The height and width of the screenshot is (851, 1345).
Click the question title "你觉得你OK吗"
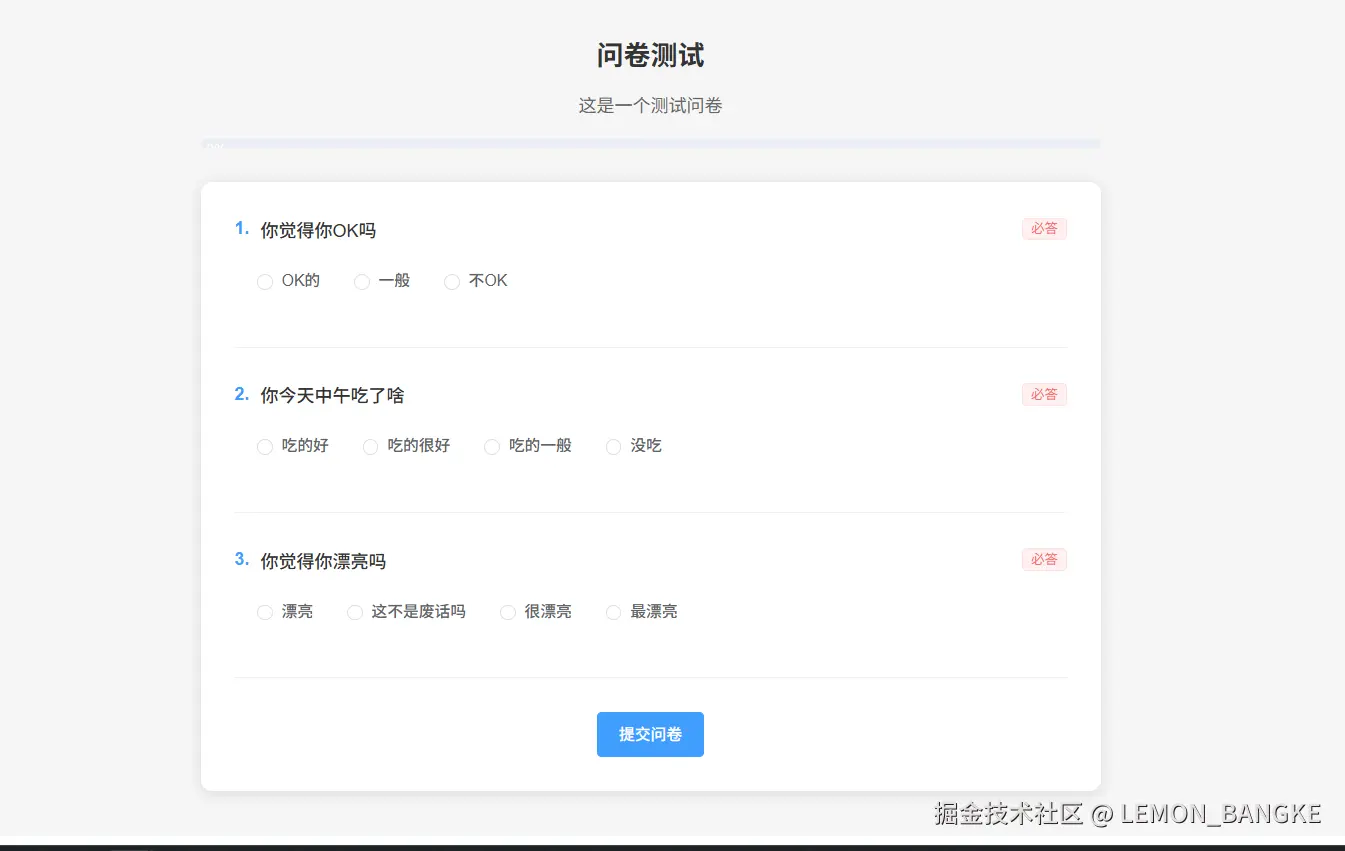coord(318,230)
